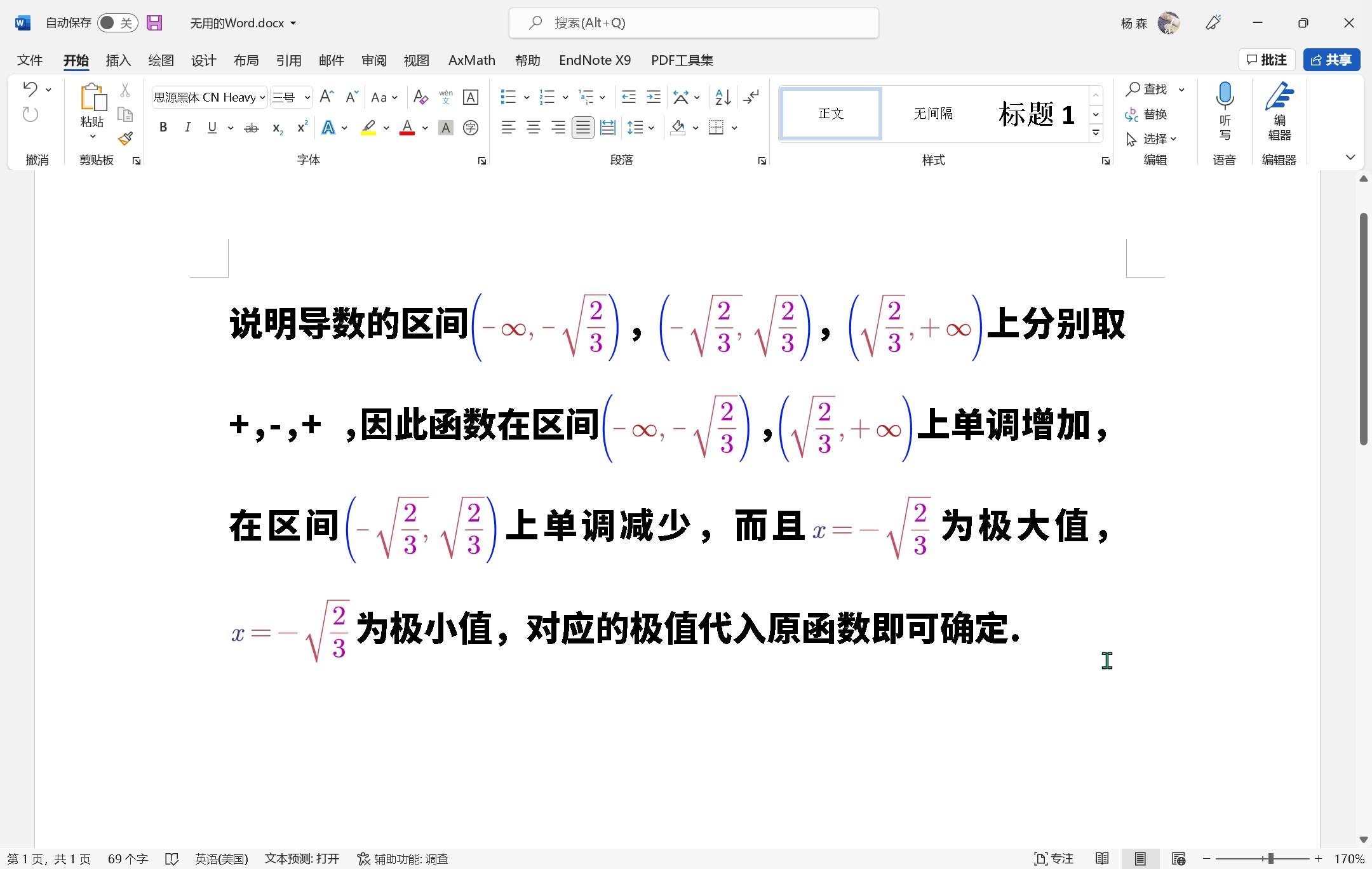Click the format painter icon
1372x869 pixels.
click(x=126, y=138)
